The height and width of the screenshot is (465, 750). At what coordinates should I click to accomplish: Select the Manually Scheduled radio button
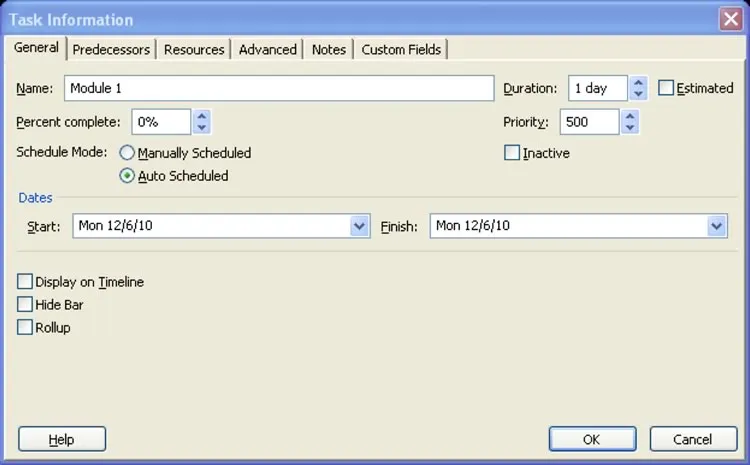click(127, 153)
